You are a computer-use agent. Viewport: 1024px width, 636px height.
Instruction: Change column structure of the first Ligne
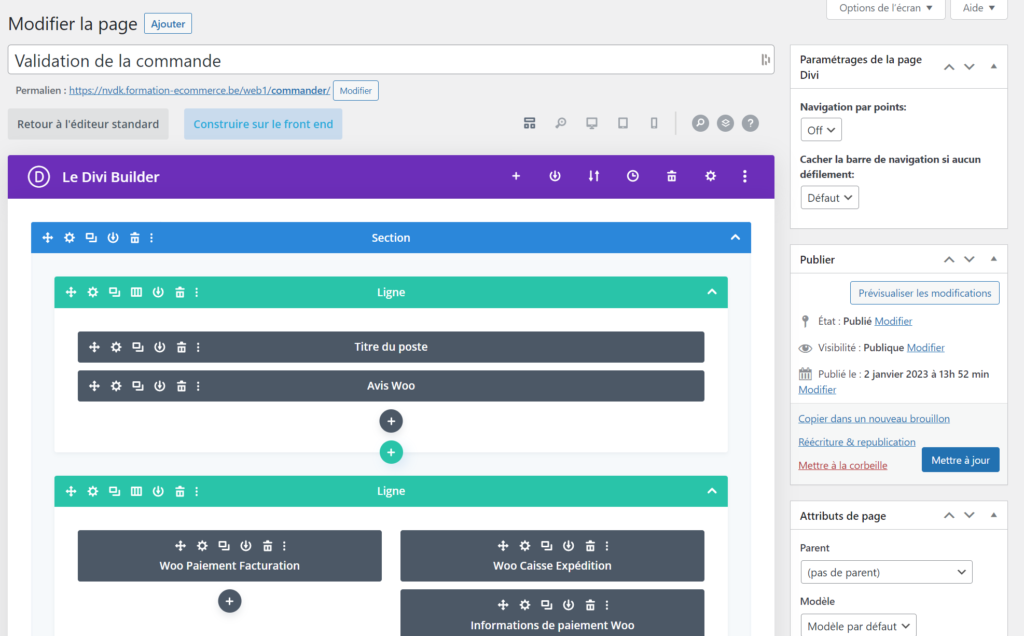[136, 293]
